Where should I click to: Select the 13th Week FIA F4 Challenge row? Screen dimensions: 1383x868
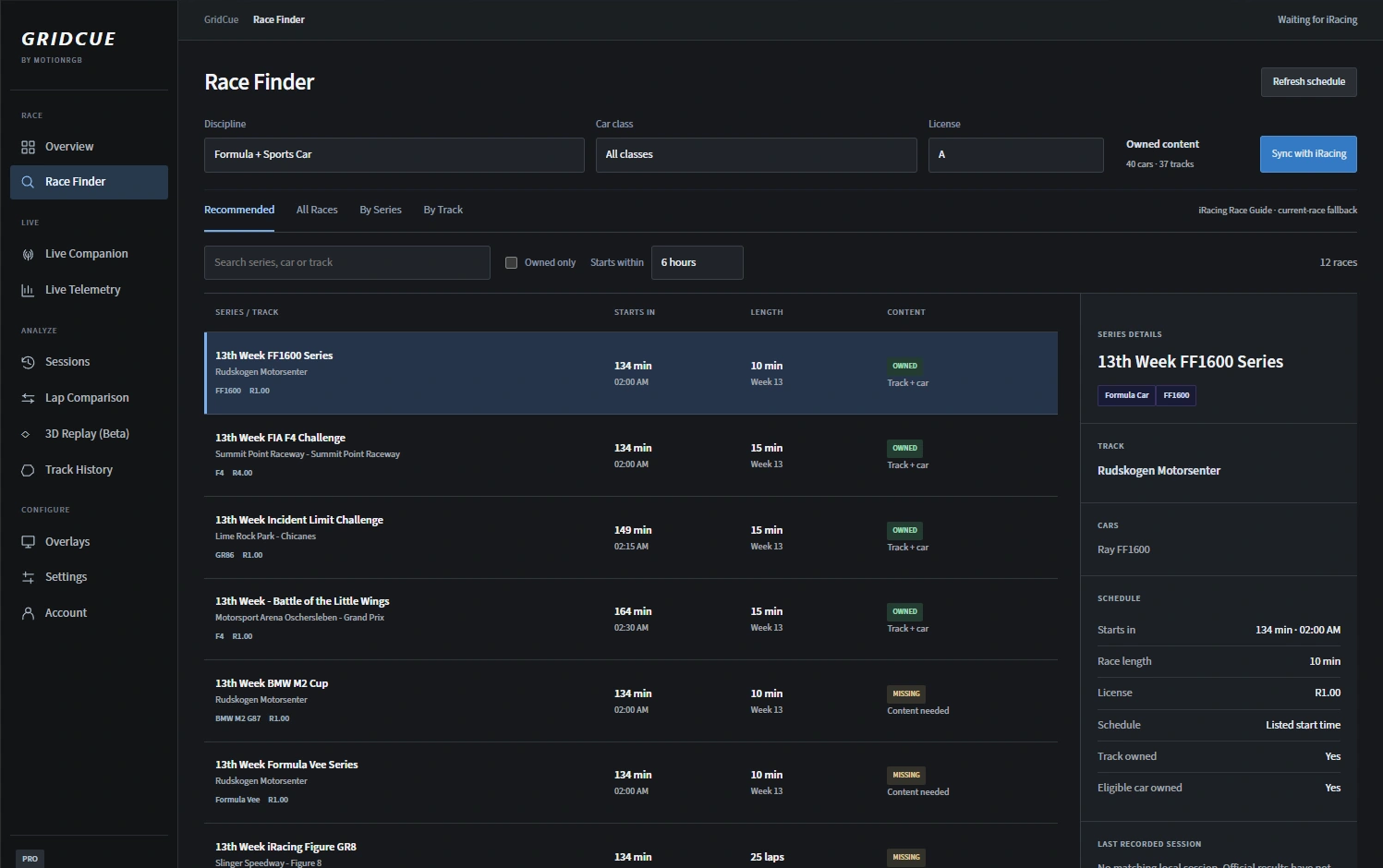coord(631,455)
